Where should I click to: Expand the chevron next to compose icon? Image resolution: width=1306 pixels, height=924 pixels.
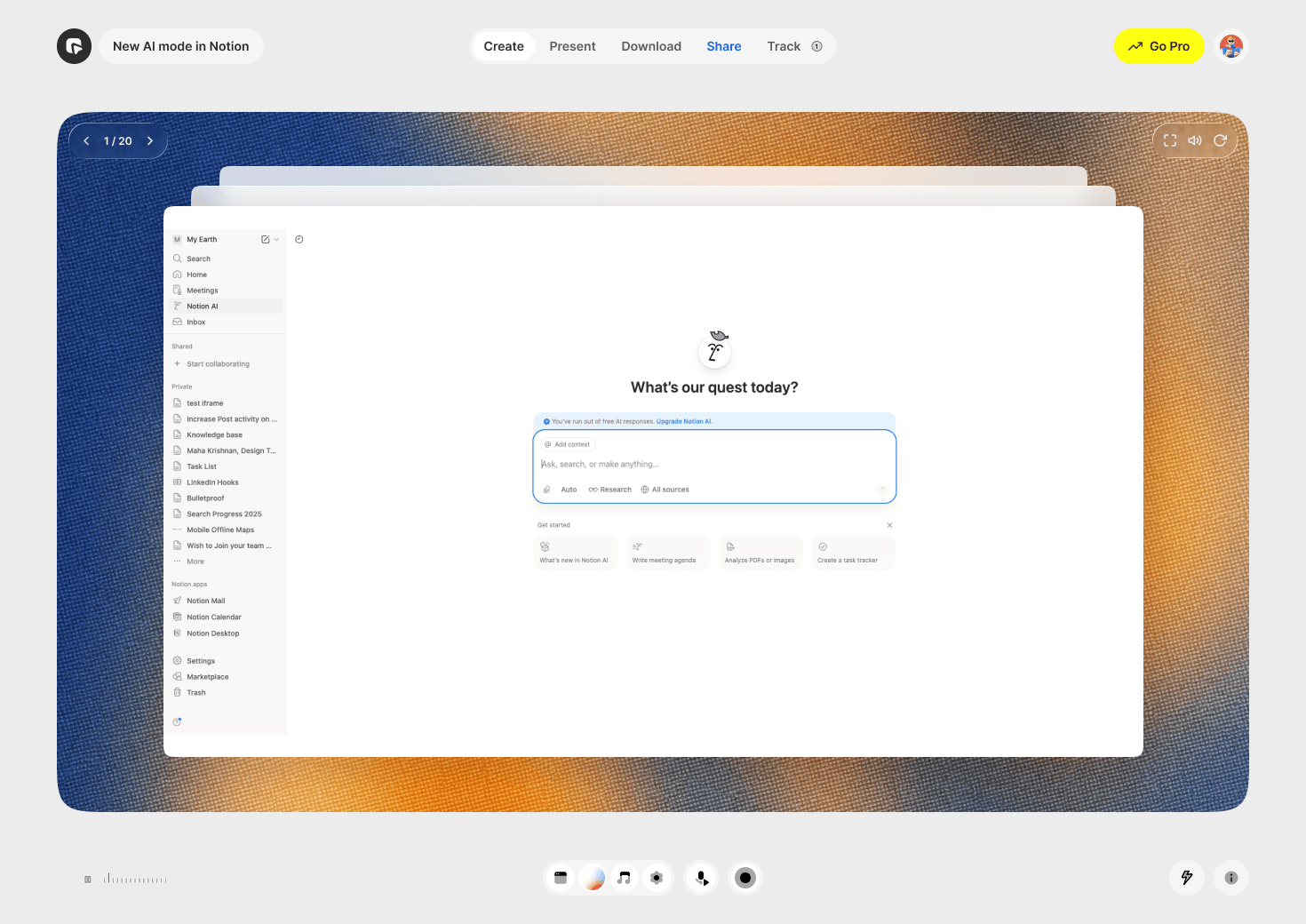point(276,240)
